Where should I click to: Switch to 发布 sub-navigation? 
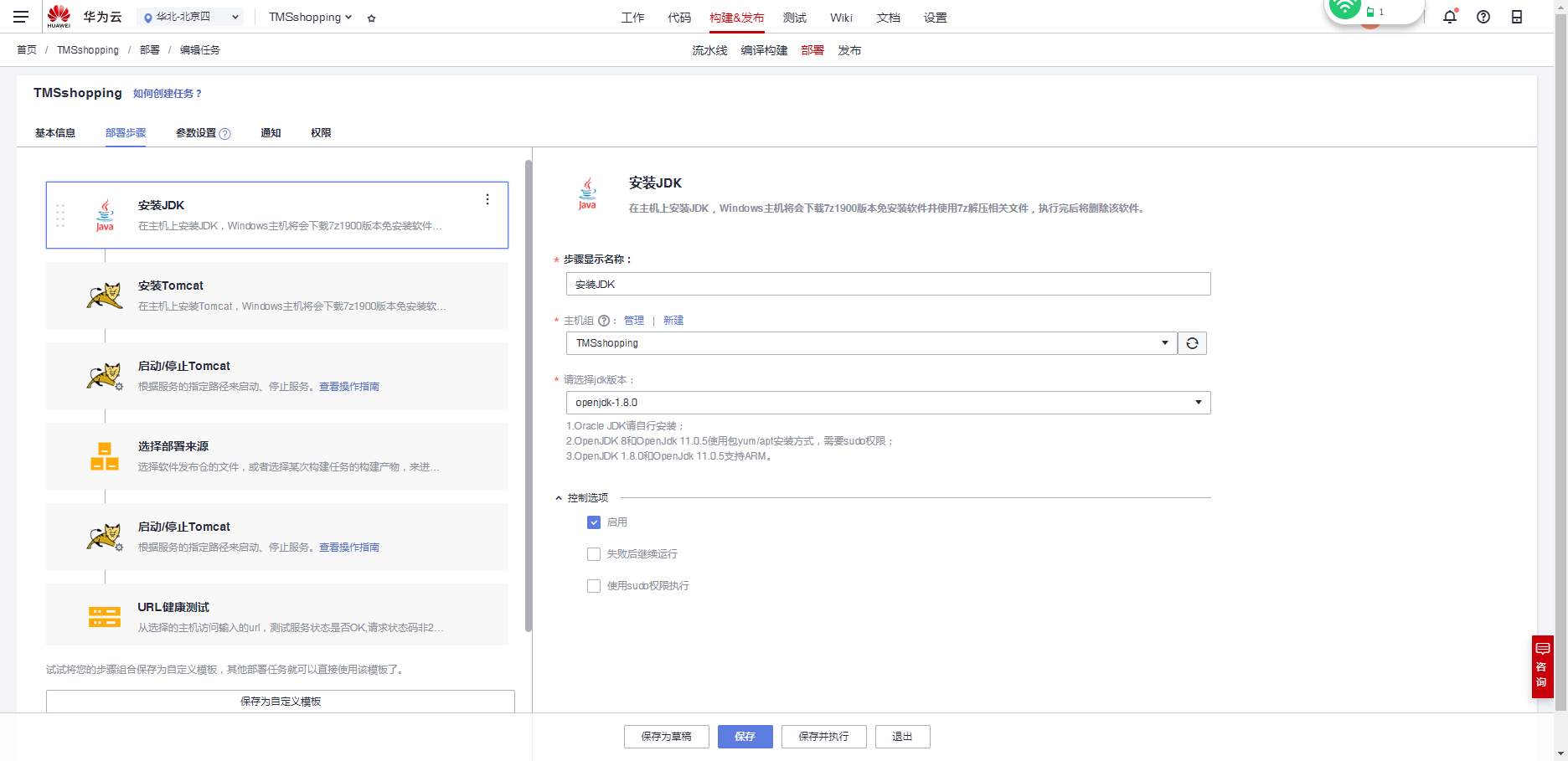tap(849, 50)
